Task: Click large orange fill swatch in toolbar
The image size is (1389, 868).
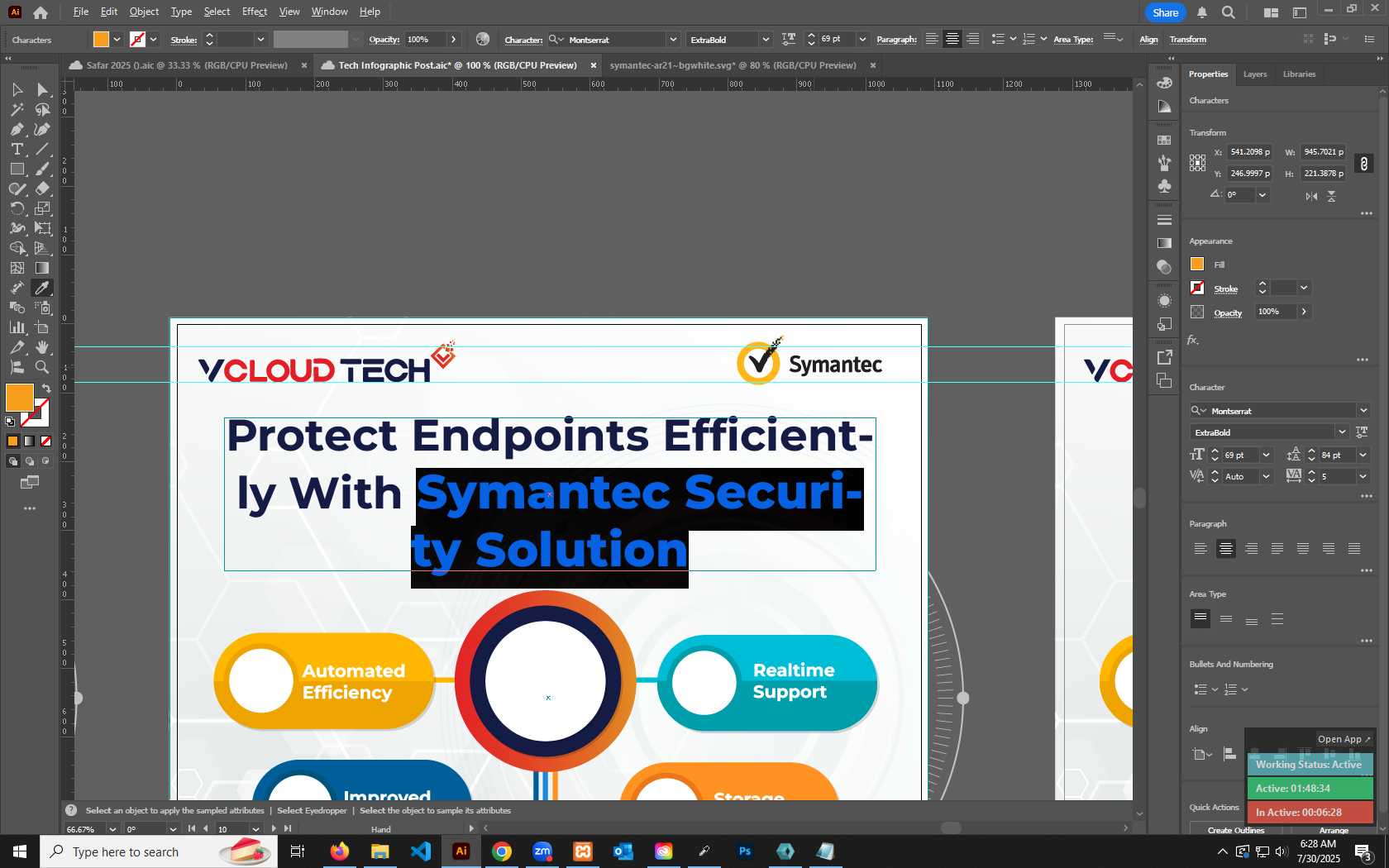Action: (20, 398)
